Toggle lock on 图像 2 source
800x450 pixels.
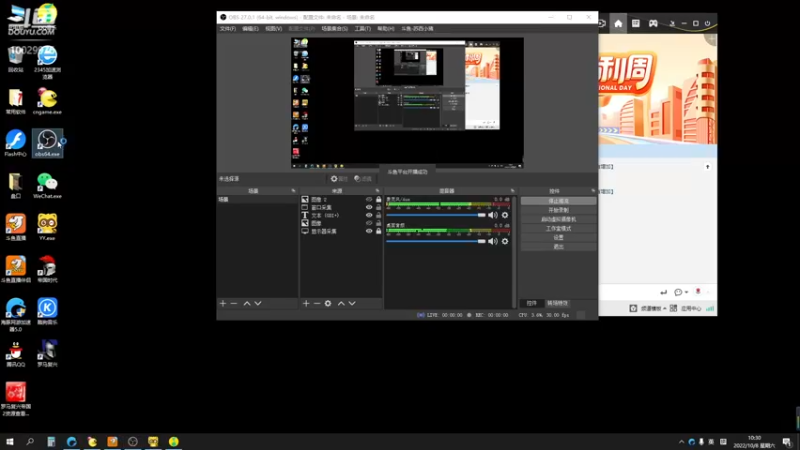(379, 199)
